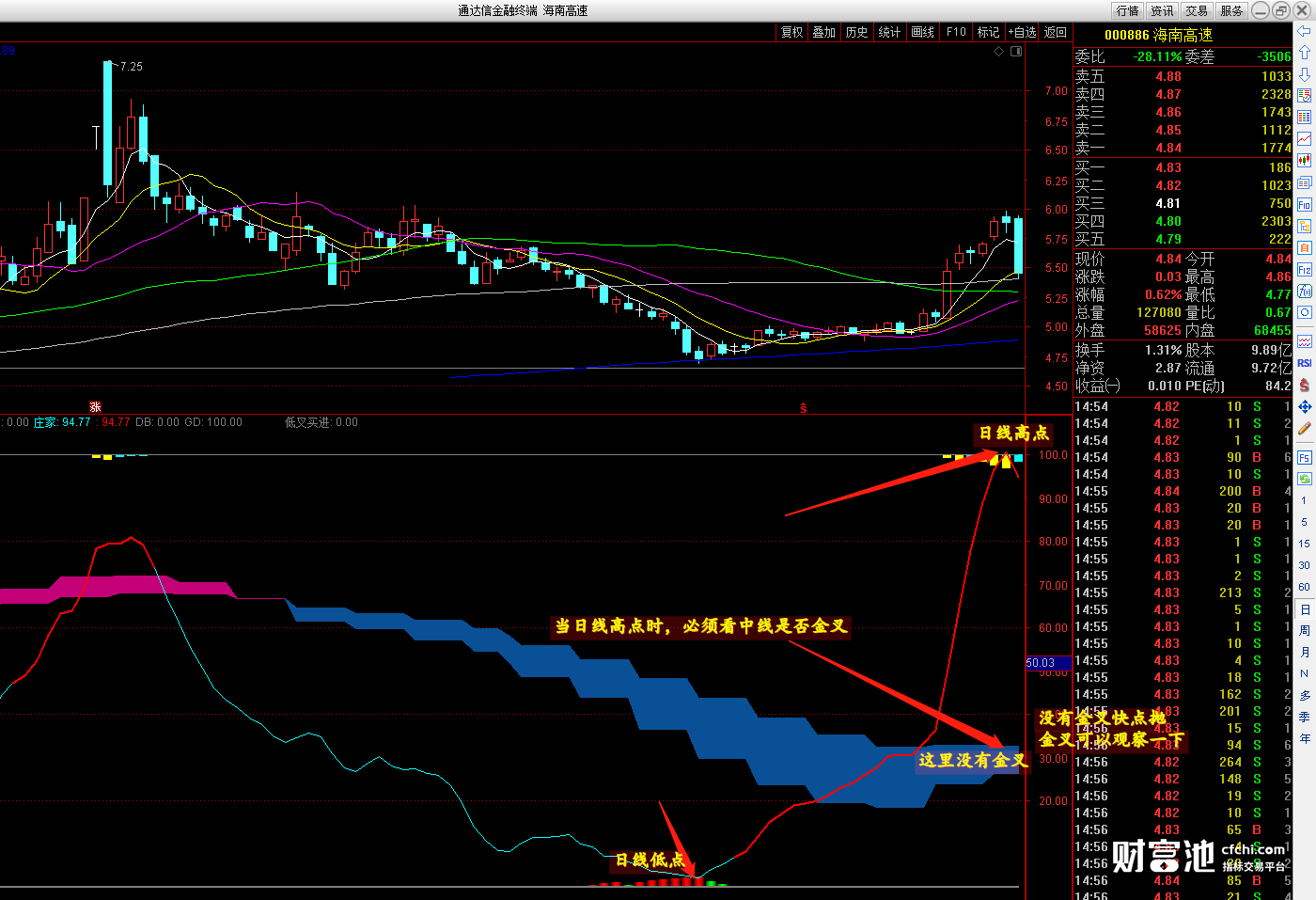Screen dimensions: 1316x900
Task: Click the 复权 toolbar button
Action: (x=792, y=32)
